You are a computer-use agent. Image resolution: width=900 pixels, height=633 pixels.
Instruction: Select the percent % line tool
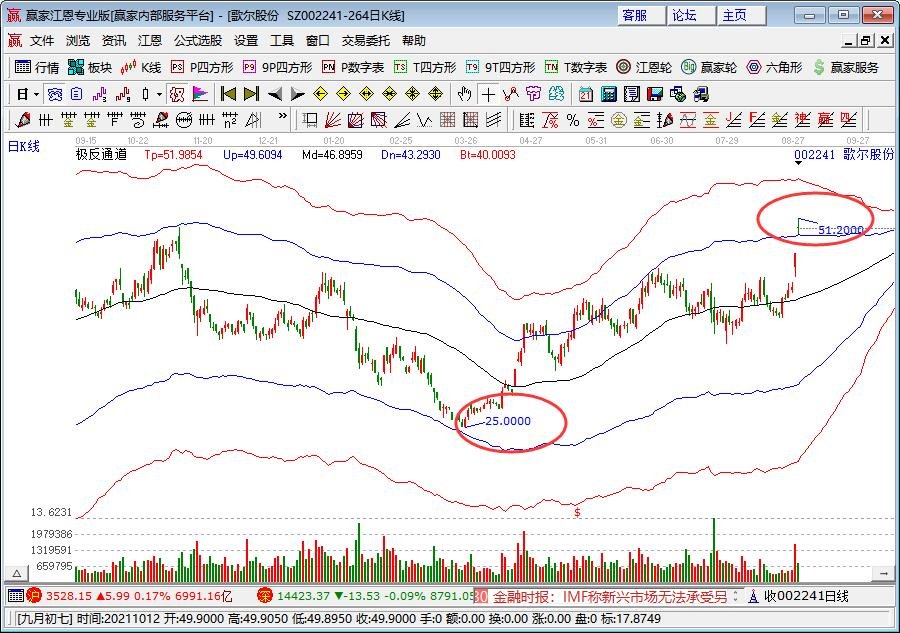573,120
